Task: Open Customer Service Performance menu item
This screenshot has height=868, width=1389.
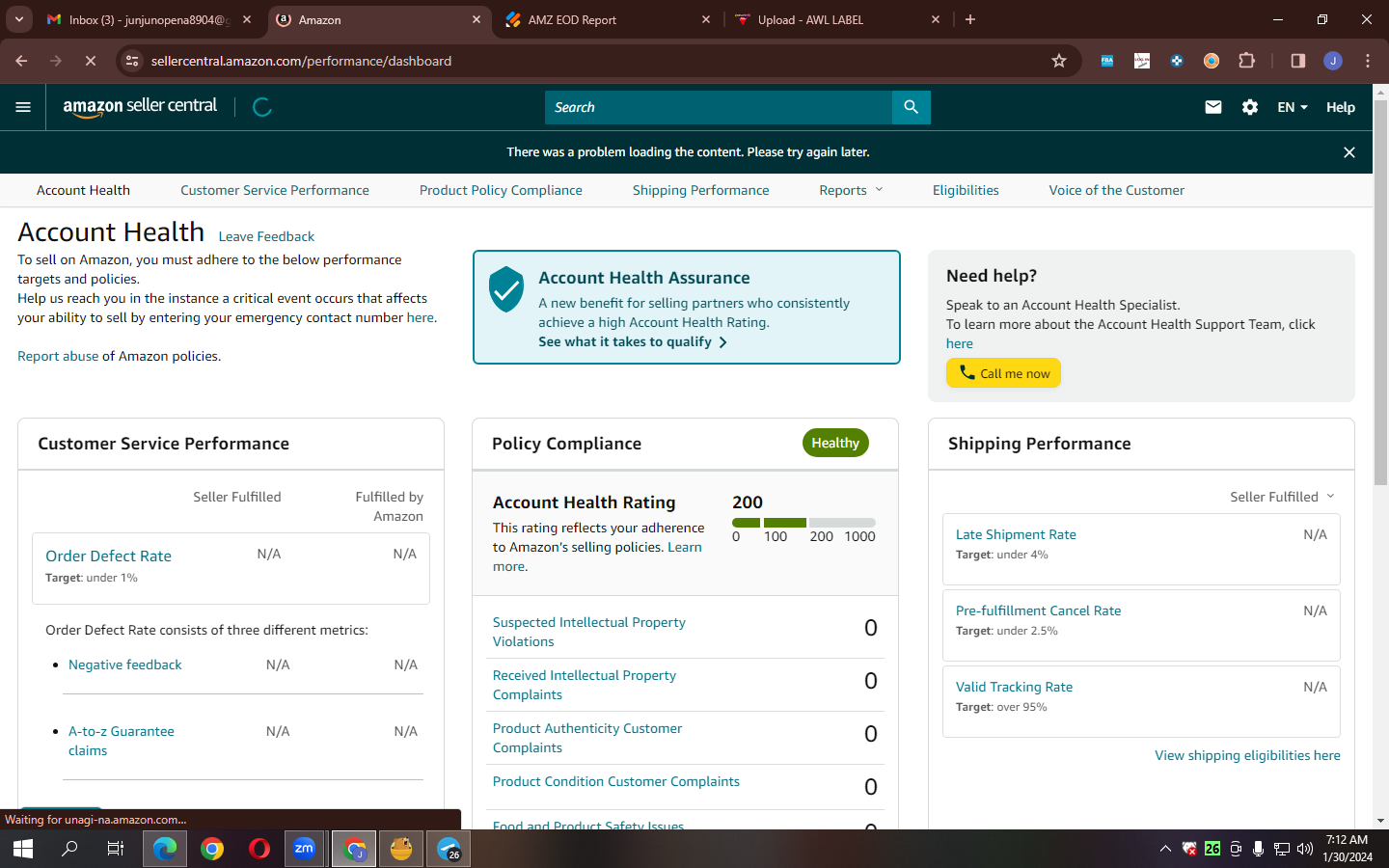Action: [275, 190]
